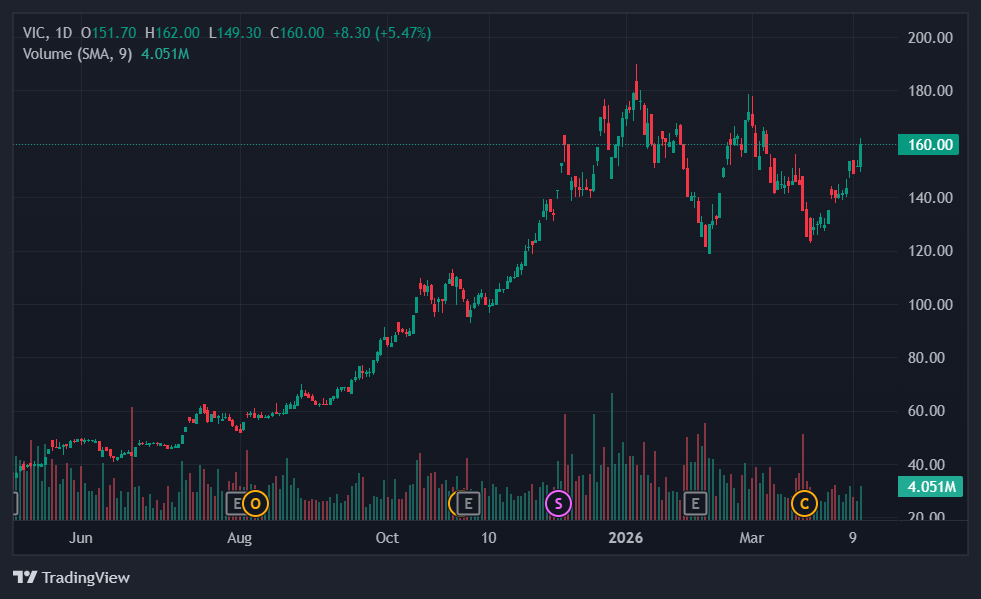981x599 pixels.
Task: Click the 200.00 price scale label
Action: [927, 38]
